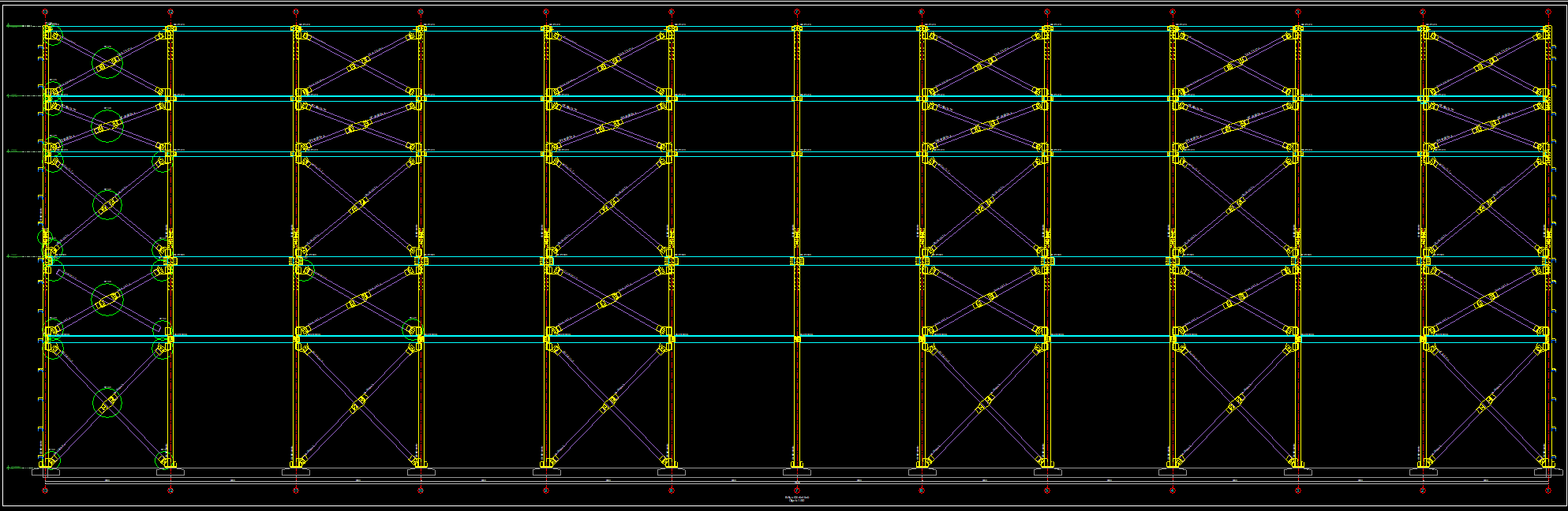Select lowest cyan beam between grids 10 and 9
Viewport: 1568px width, 511px height.
pyautogui.click(x=483, y=339)
